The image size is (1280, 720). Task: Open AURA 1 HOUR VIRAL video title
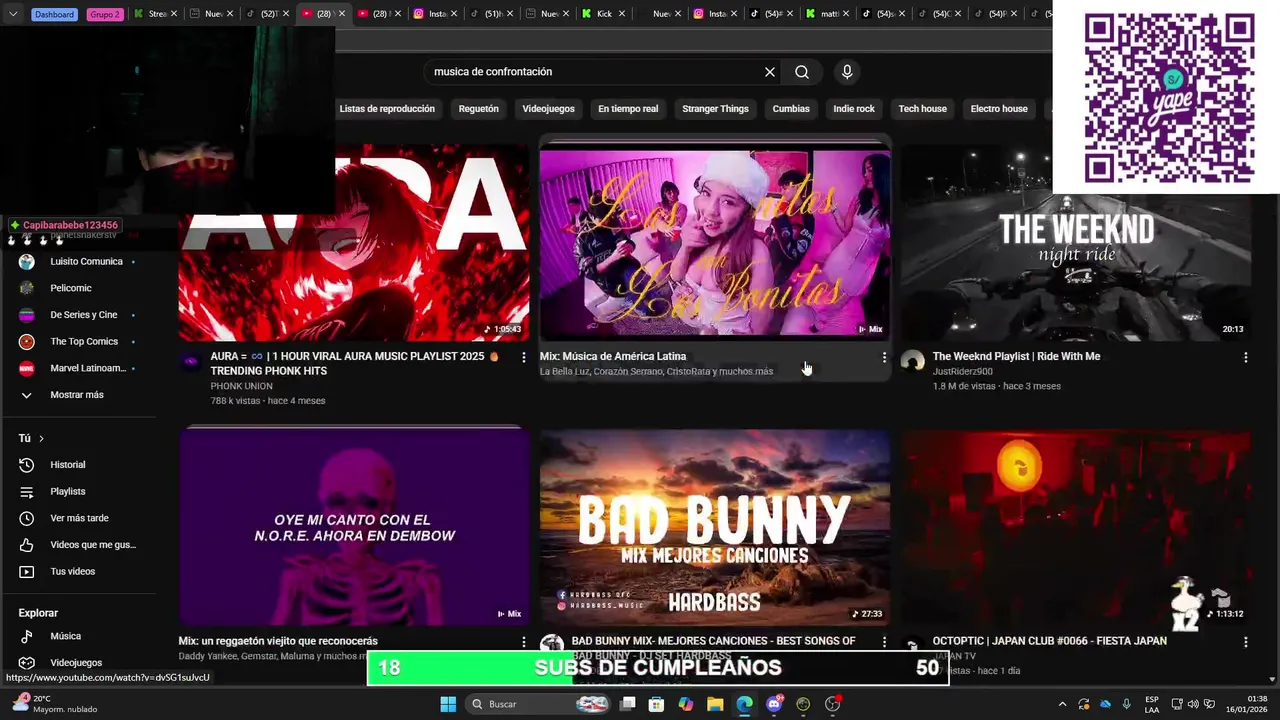(x=354, y=364)
